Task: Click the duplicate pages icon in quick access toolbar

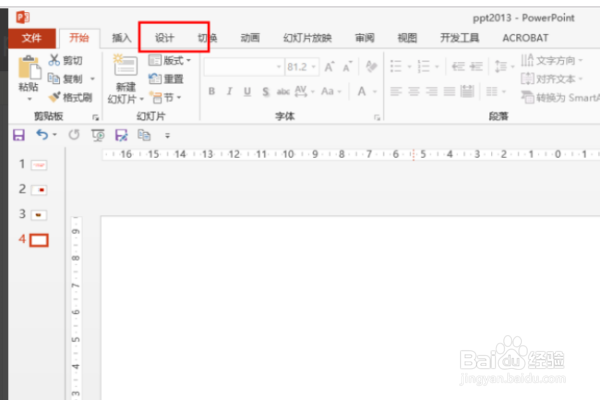Action: point(144,135)
